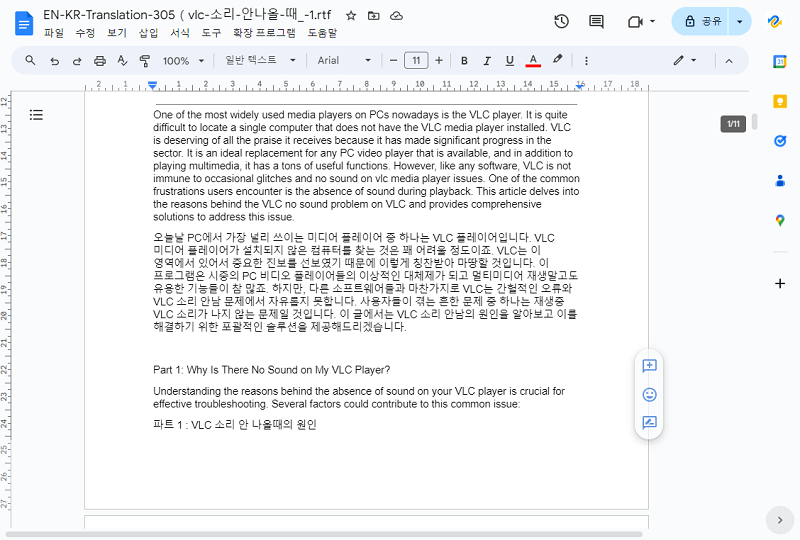Click the Korean line '파트 1 : VLC 소리 안 나올때의 원인'
Image resolution: width=800 pixels, height=540 pixels.
(x=235, y=425)
